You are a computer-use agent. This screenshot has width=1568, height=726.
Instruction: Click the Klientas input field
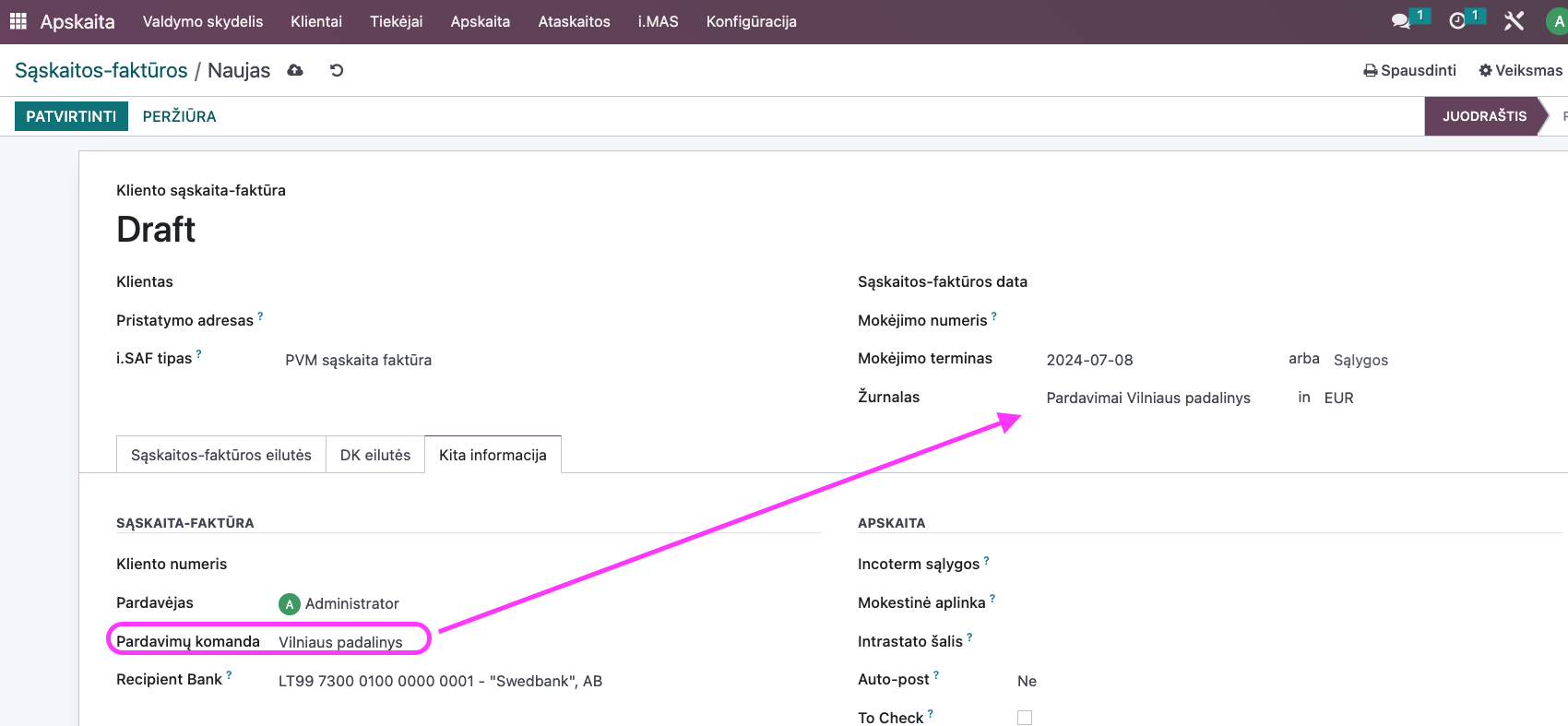coord(549,282)
